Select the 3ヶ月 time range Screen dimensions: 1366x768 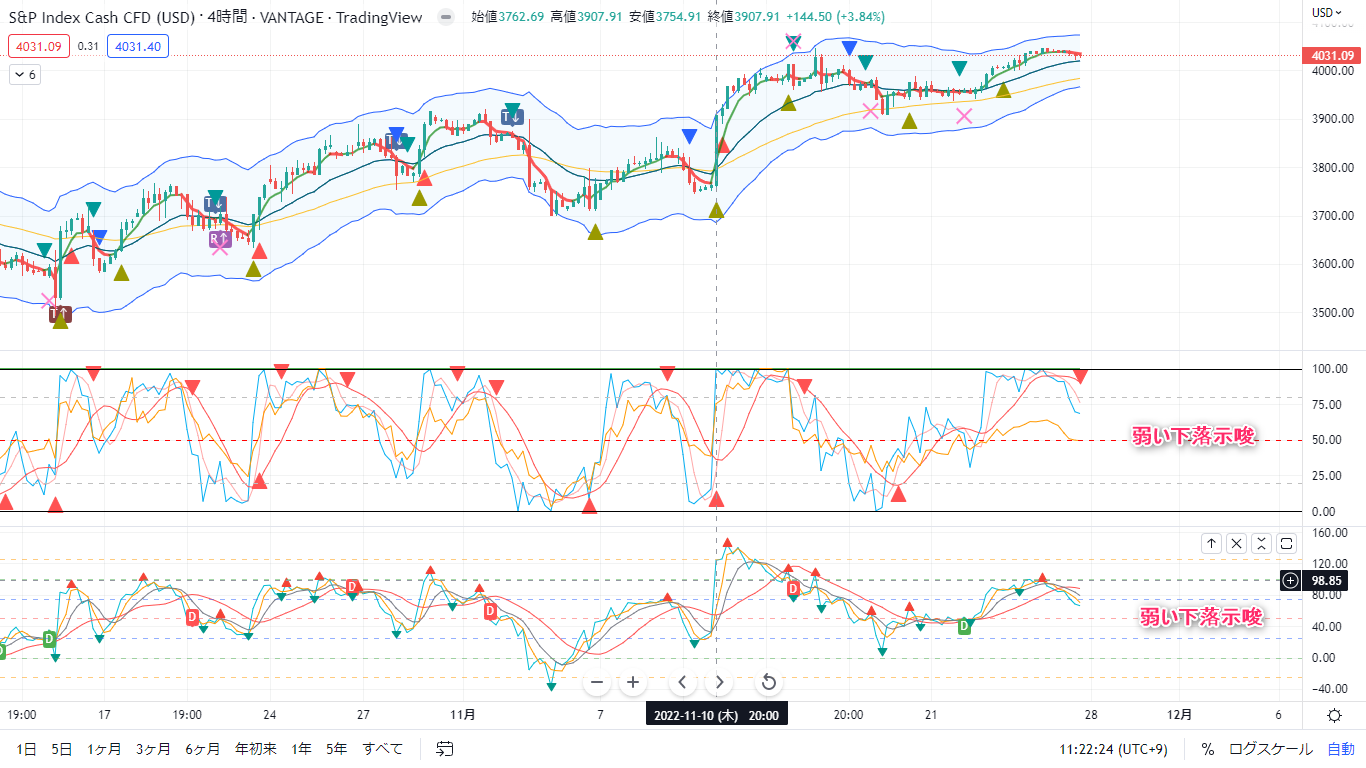tap(153, 748)
